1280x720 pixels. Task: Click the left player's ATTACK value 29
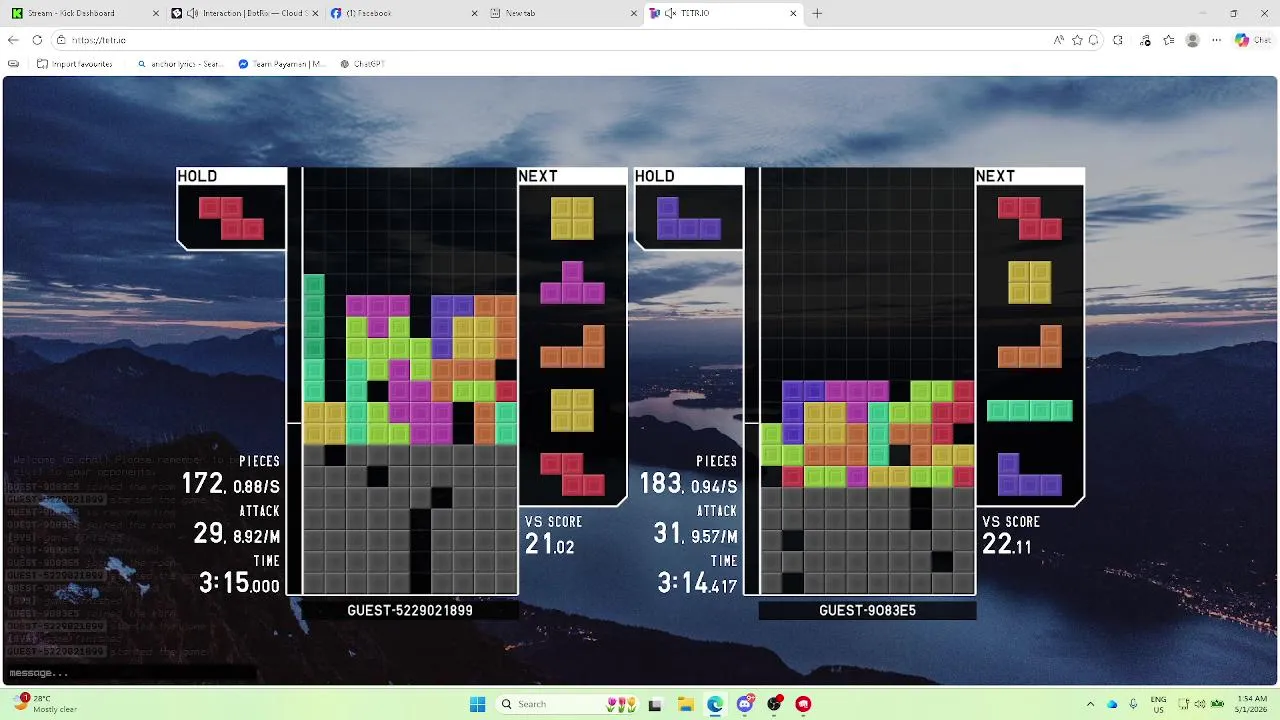click(208, 534)
